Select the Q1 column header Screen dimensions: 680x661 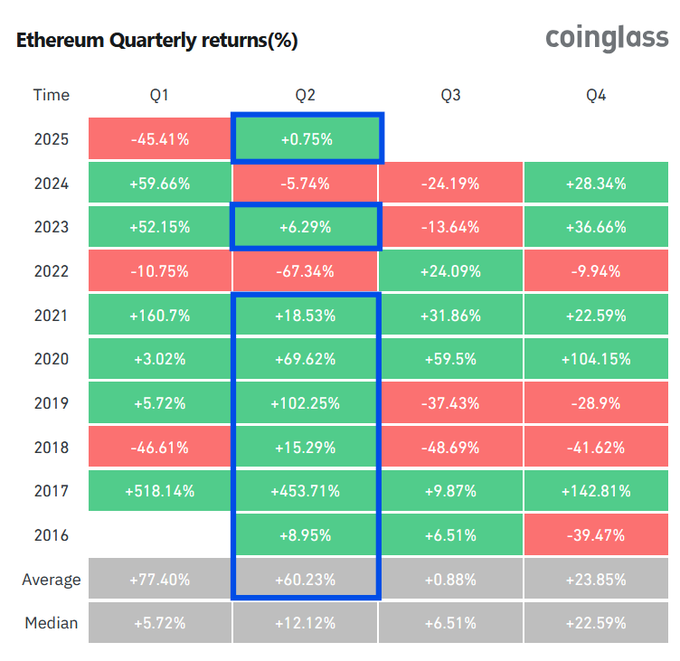click(x=159, y=95)
